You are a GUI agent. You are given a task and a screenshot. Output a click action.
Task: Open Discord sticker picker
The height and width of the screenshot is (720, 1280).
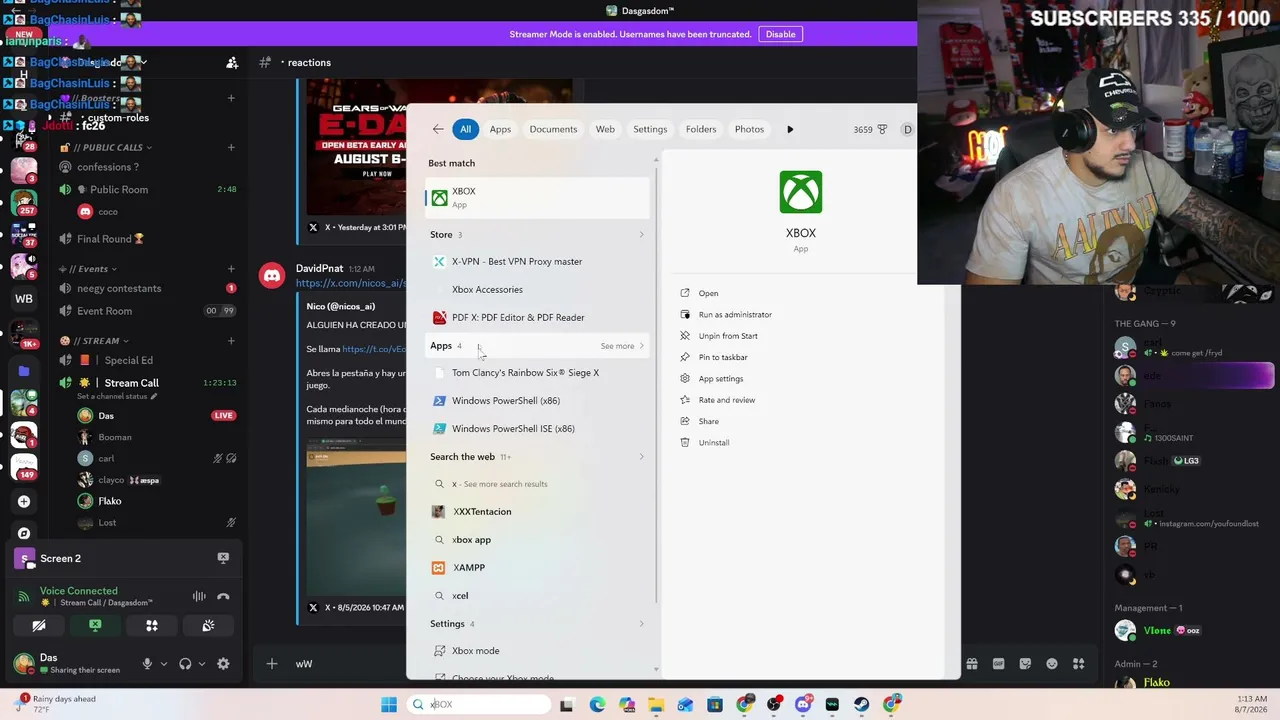[x=1025, y=664]
